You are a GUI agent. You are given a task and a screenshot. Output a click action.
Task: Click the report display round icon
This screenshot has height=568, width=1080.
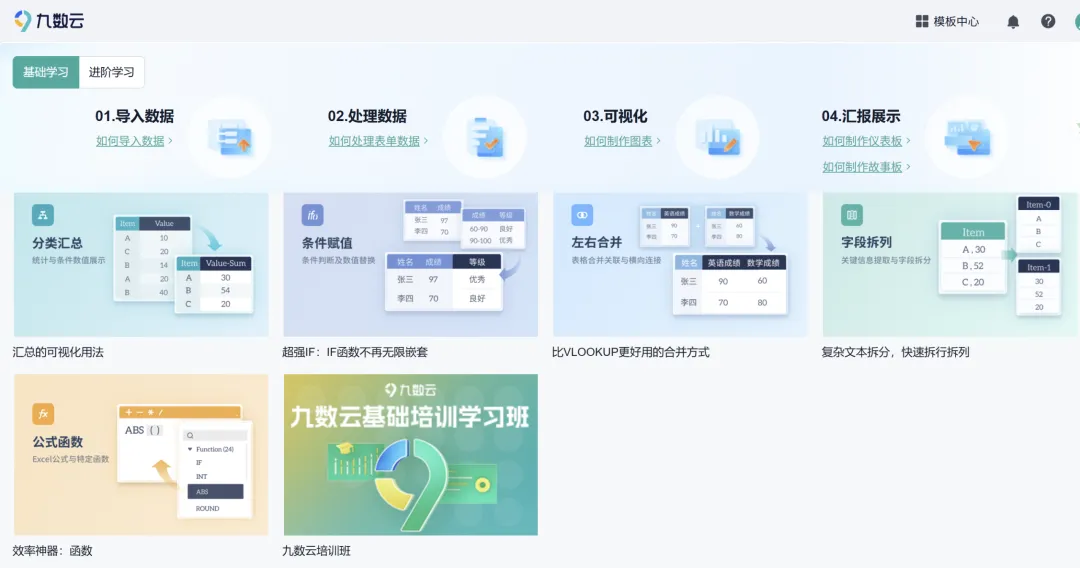tap(967, 138)
